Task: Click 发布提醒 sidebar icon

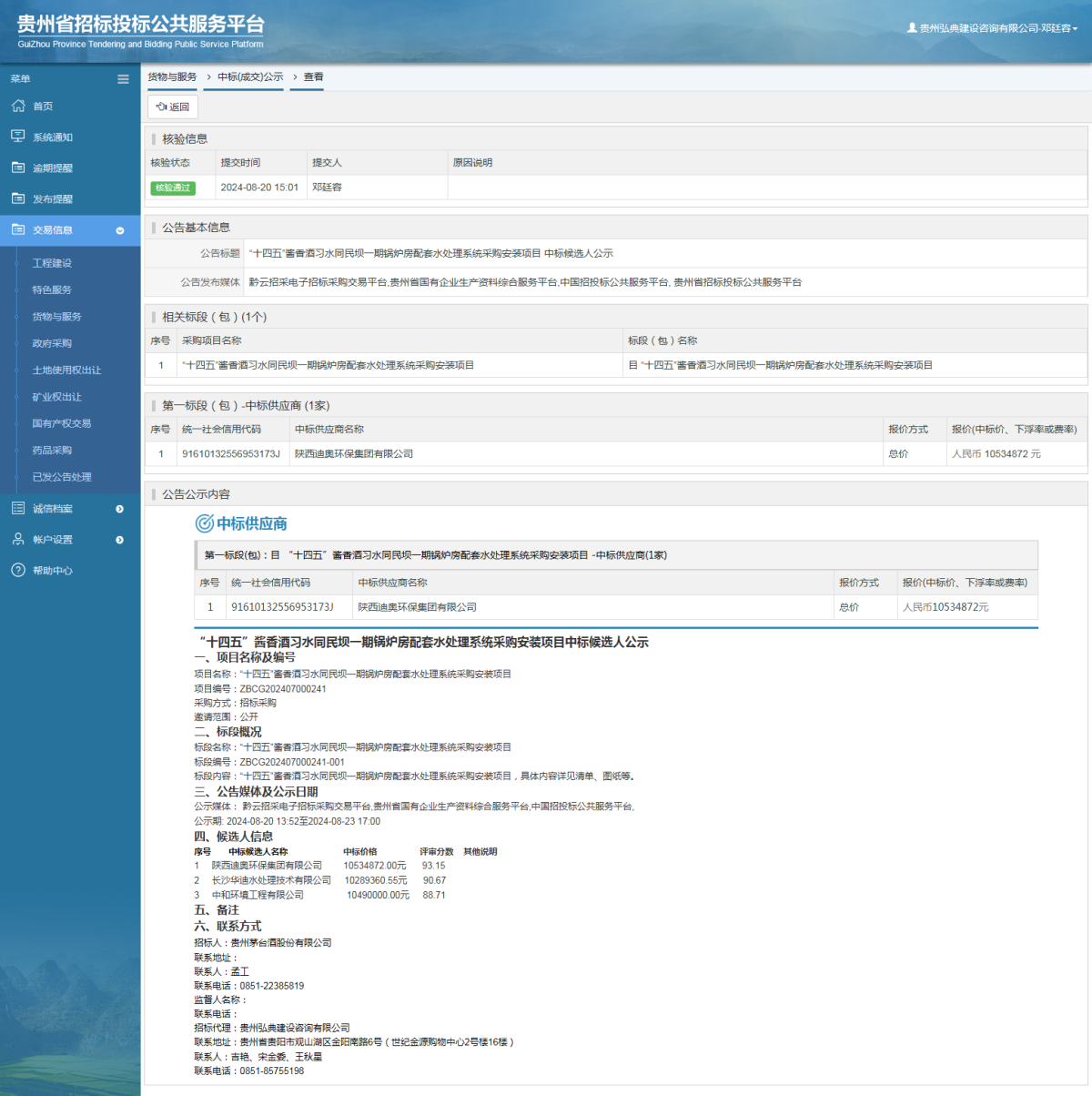Action: (x=18, y=198)
